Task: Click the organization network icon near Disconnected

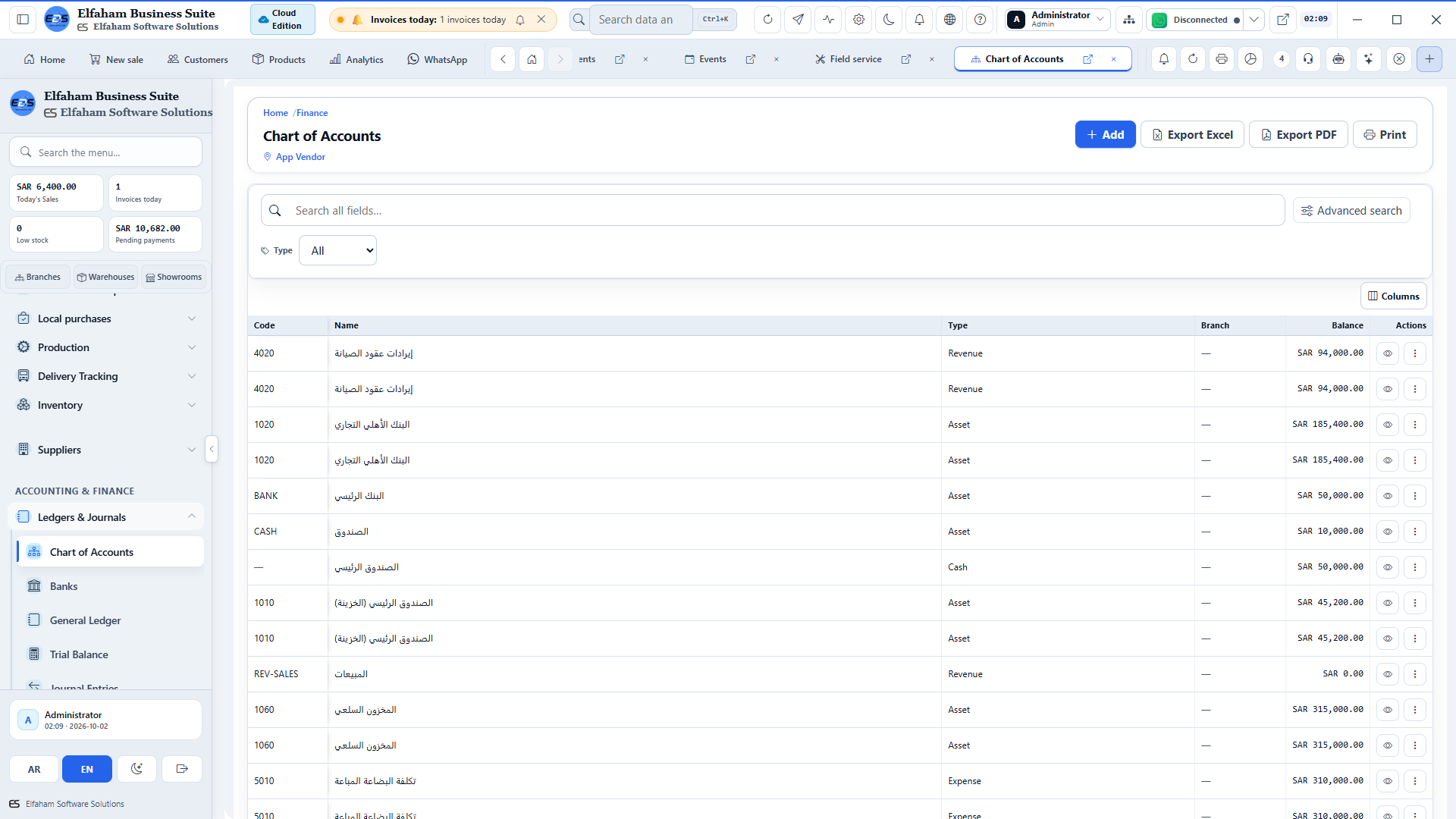Action: [1129, 20]
